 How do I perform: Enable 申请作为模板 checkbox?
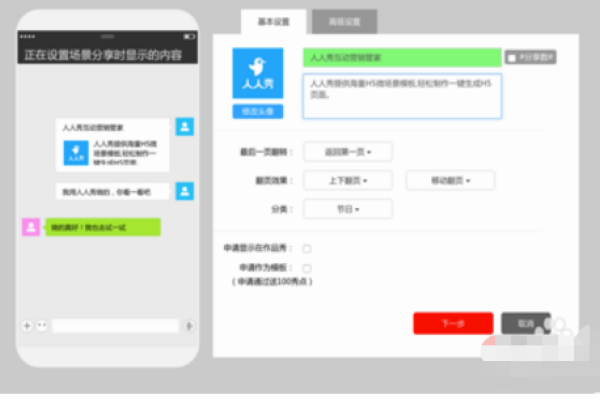click(x=307, y=268)
